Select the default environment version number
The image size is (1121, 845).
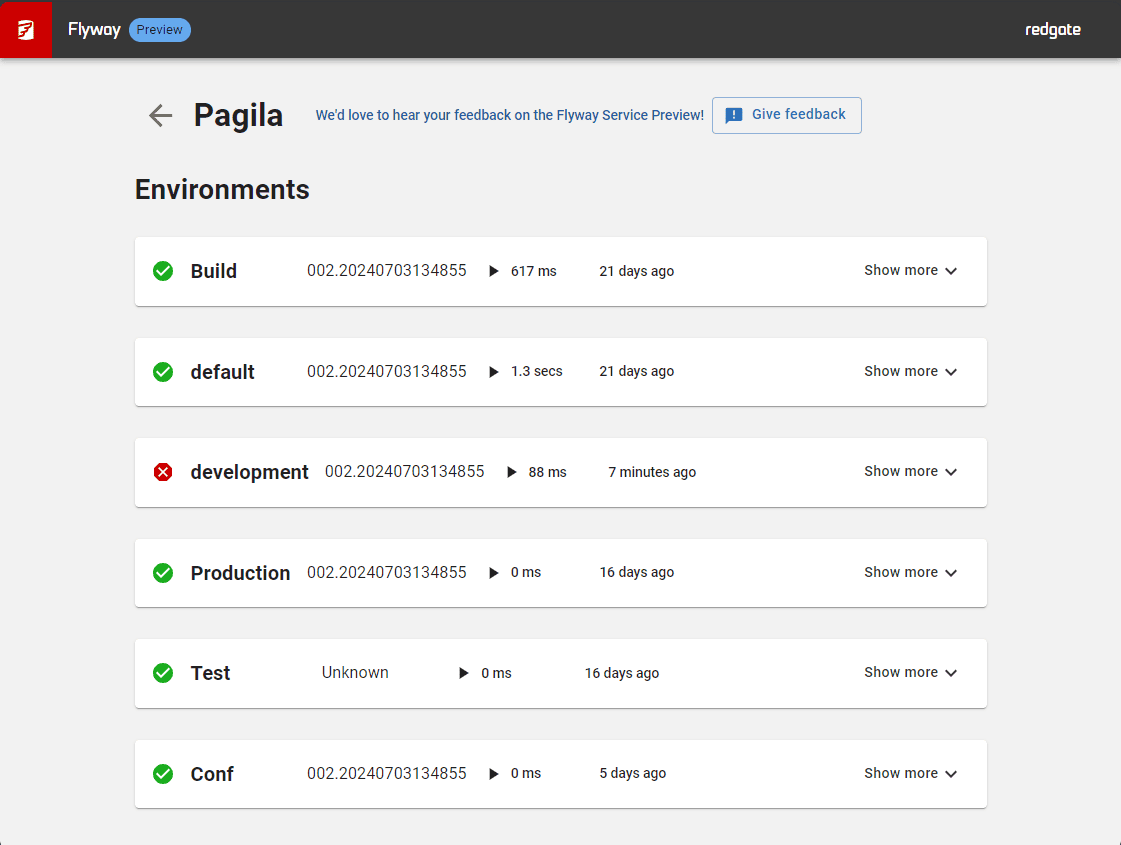click(386, 372)
